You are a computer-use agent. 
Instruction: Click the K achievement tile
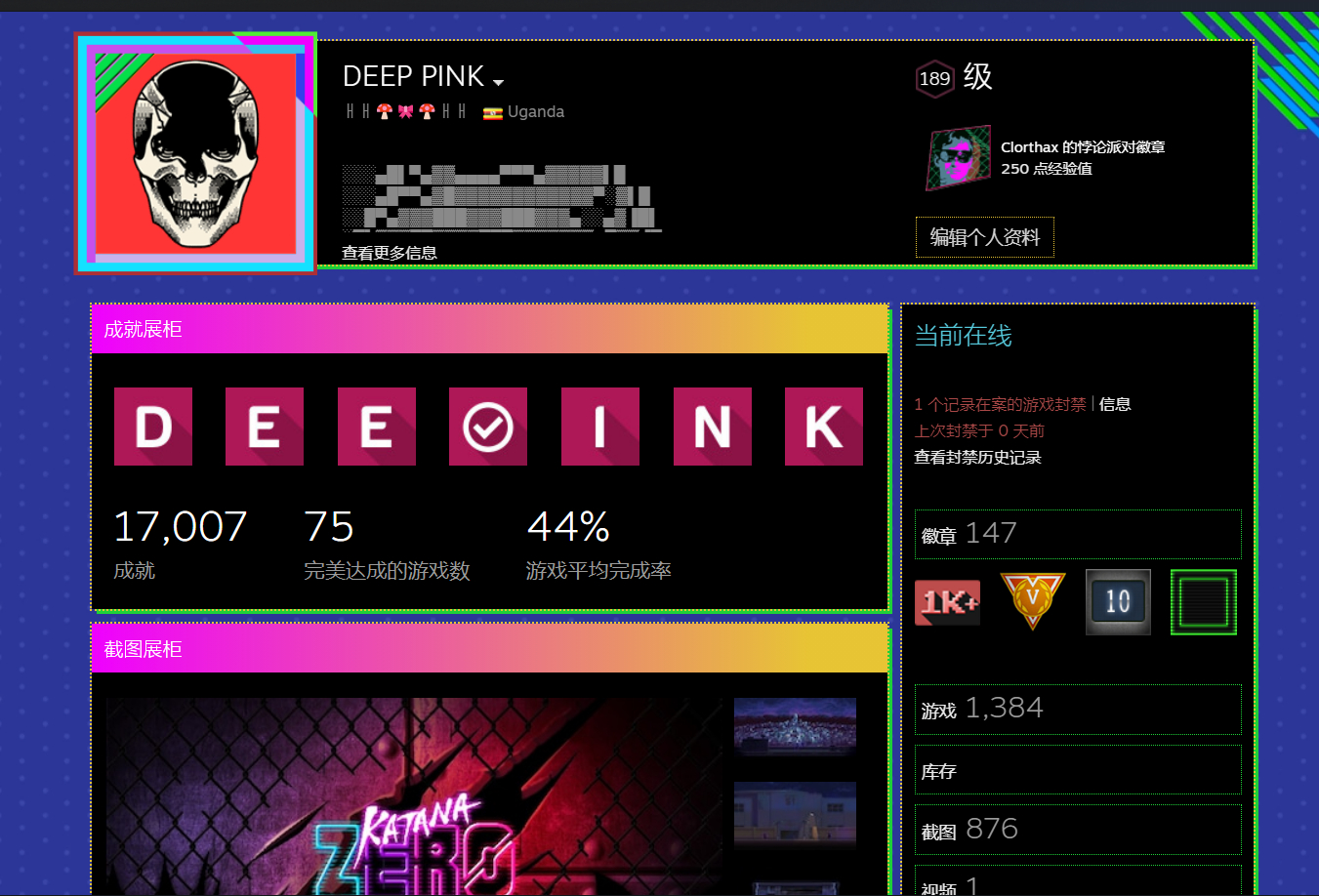[824, 427]
